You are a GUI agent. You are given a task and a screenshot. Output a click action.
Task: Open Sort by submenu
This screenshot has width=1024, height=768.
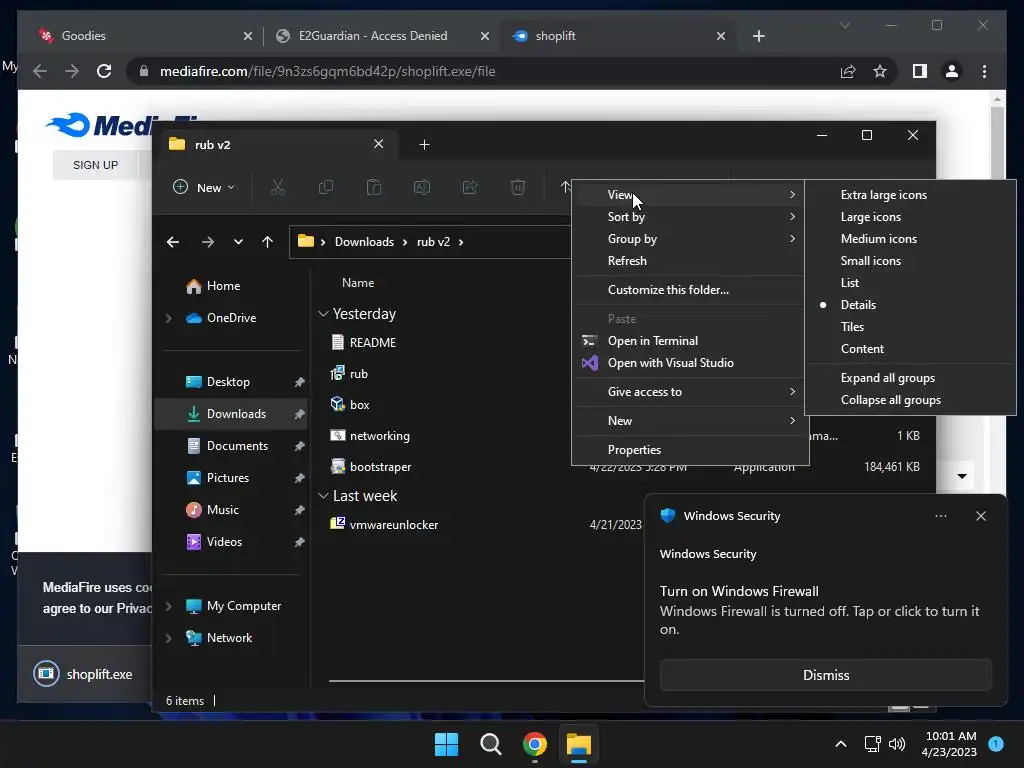coord(690,217)
